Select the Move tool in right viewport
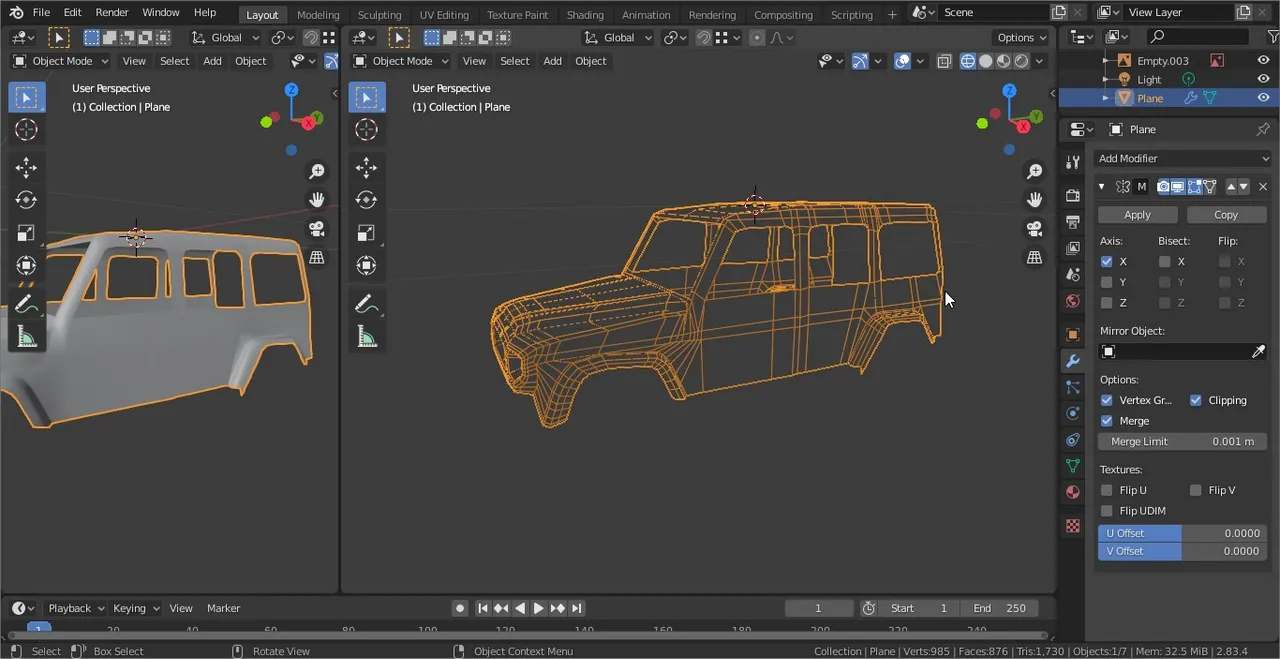Image resolution: width=1280 pixels, height=659 pixels. 366,167
